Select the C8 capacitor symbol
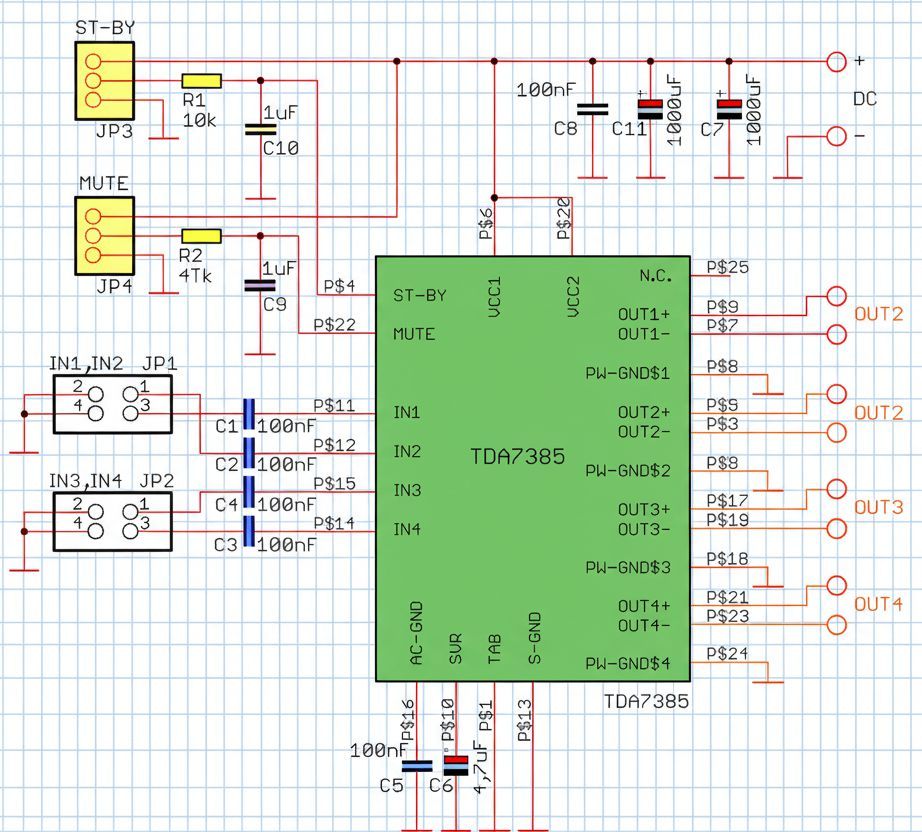The height and width of the screenshot is (832, 922). (x=593, y=110)
